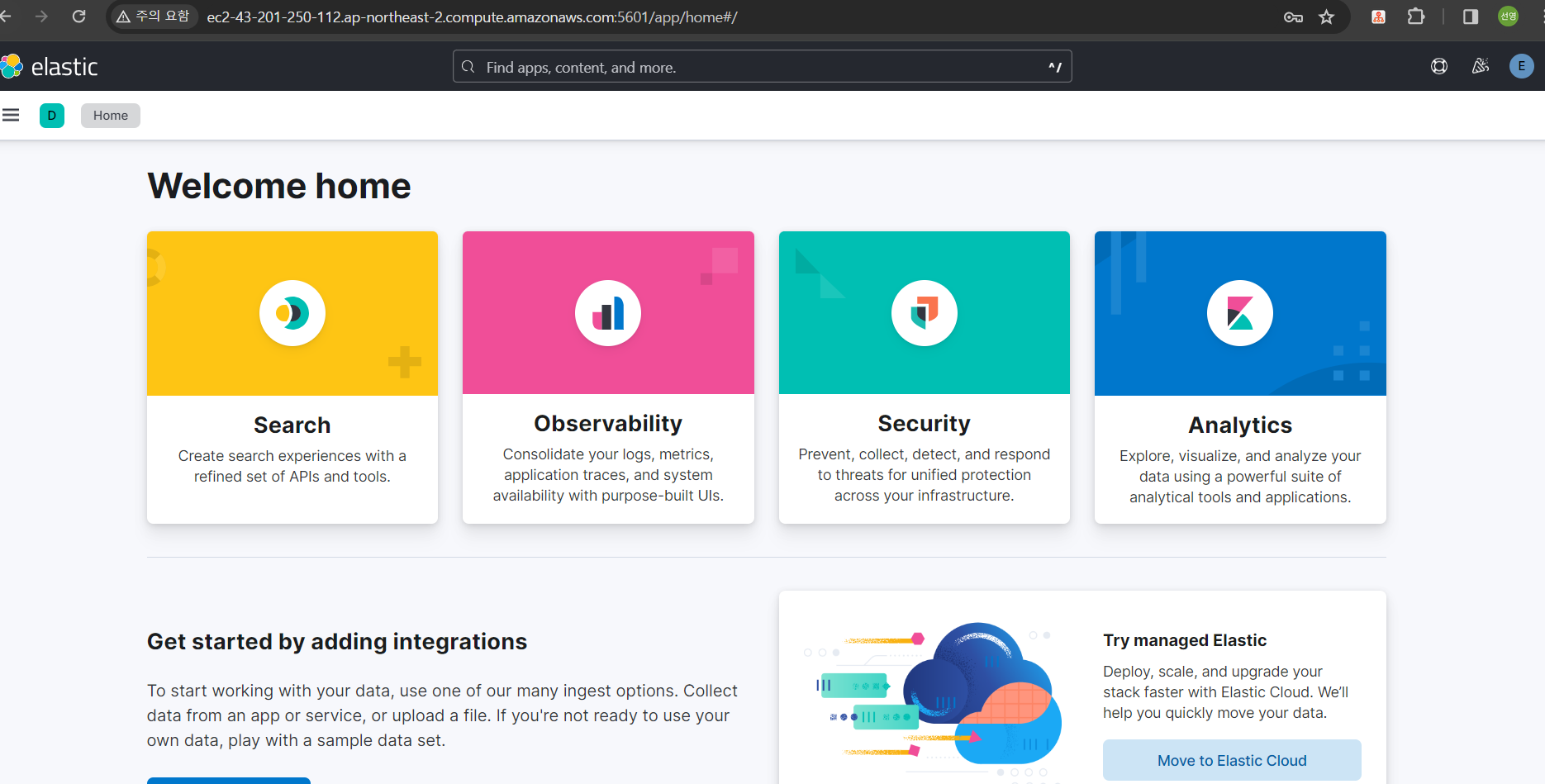Screen dimensions: 1545x784
Task: Click the Search solution logo icon
Action: 292,313
